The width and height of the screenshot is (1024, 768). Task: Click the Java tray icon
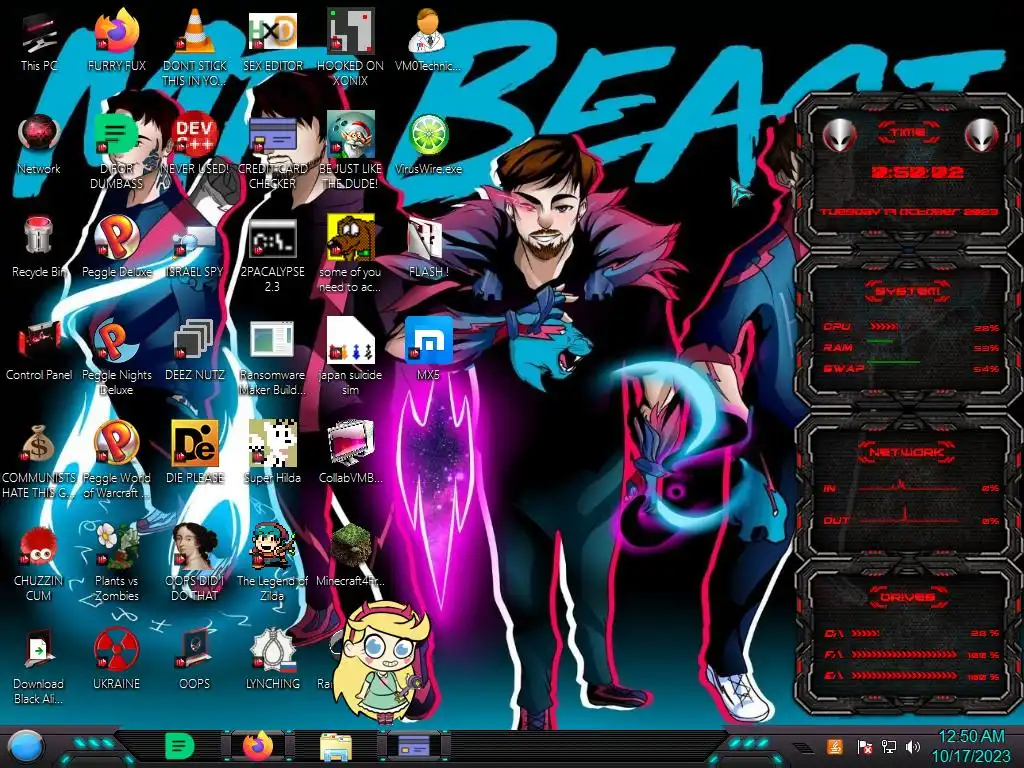[835, 746]
